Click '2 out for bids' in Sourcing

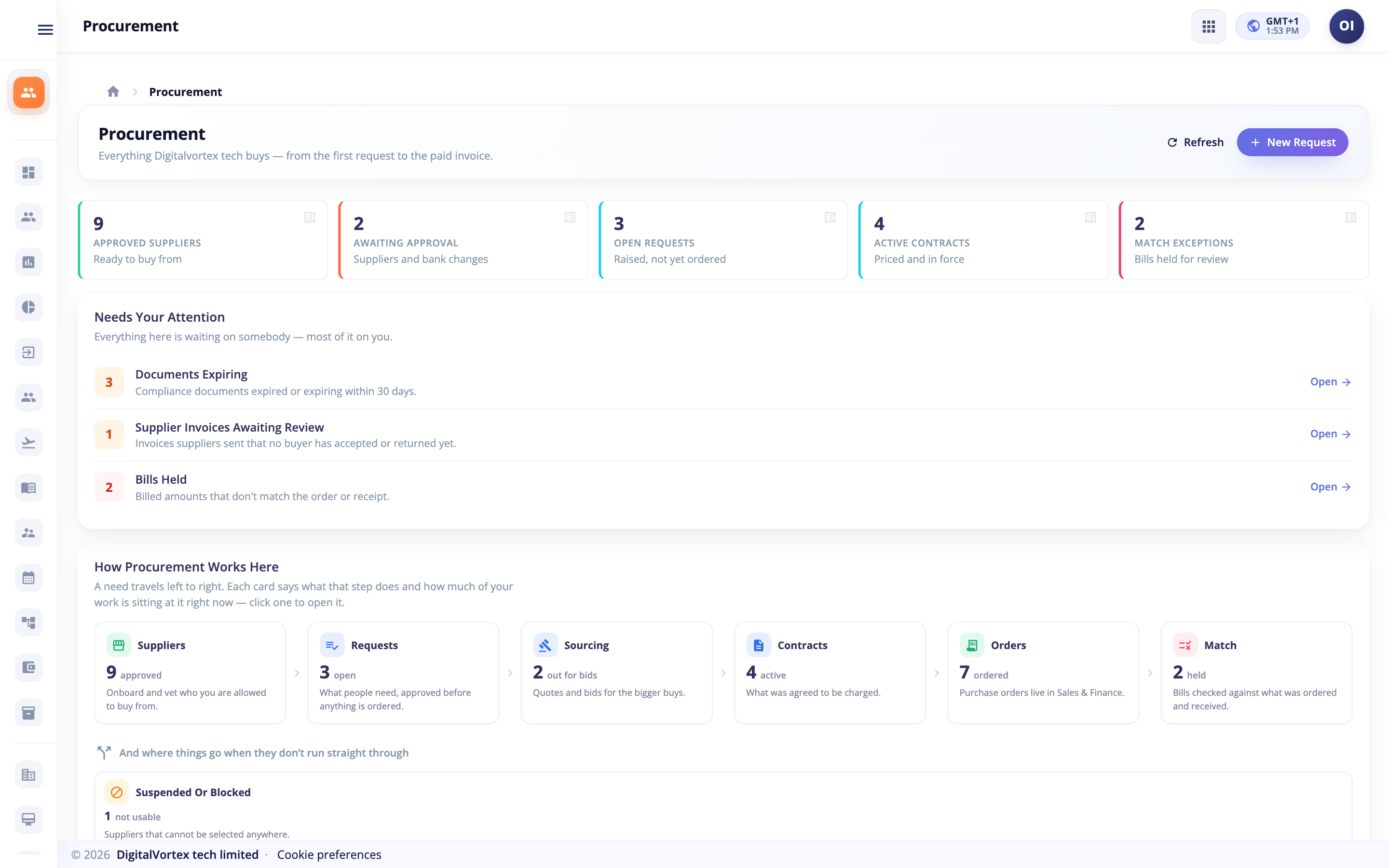coord(565,673)
